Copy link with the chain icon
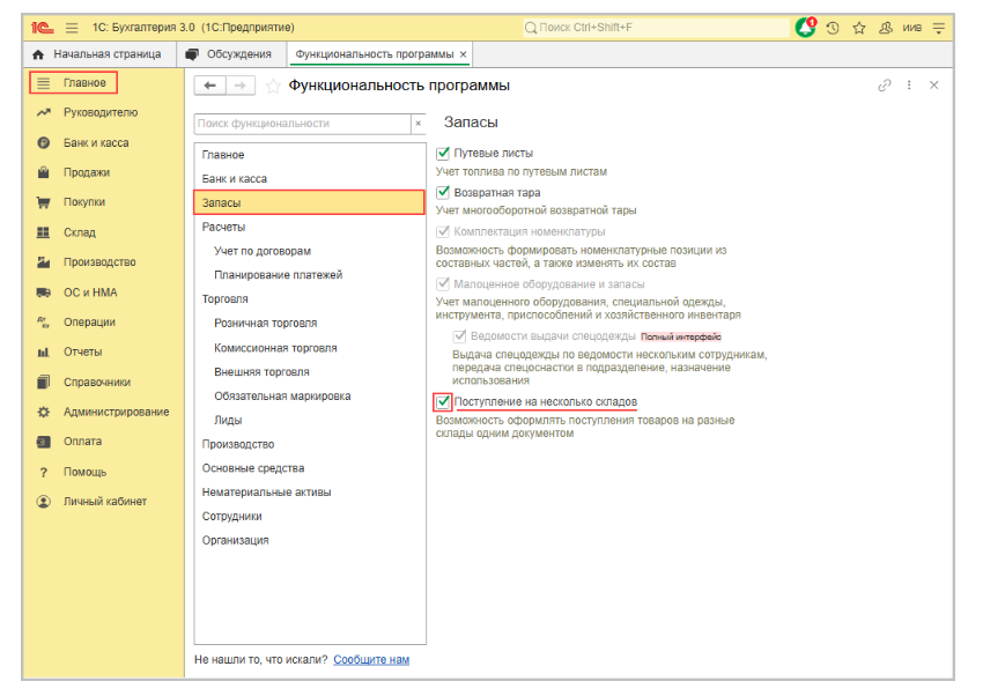 [885, 85]
